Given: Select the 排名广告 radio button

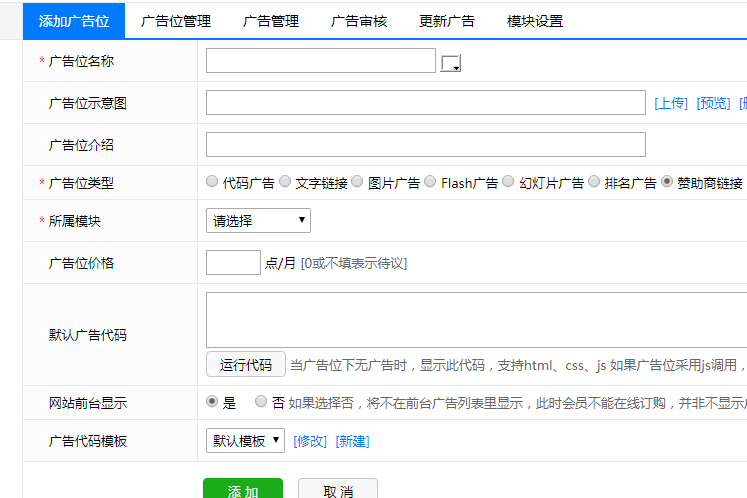Looking at the screenshot, I should coord(594,182).
